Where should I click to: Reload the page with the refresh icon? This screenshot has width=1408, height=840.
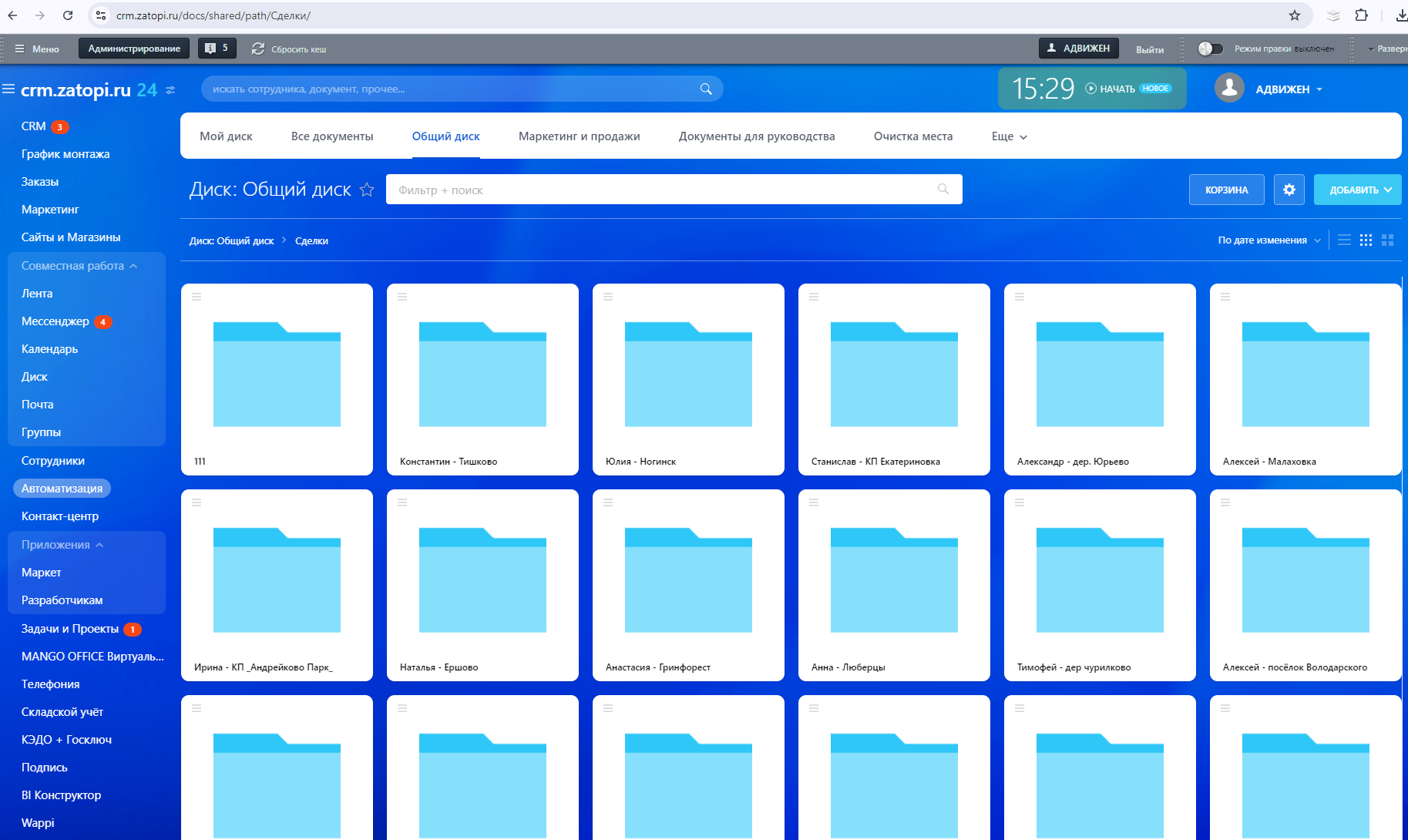(x=68, y=15)
